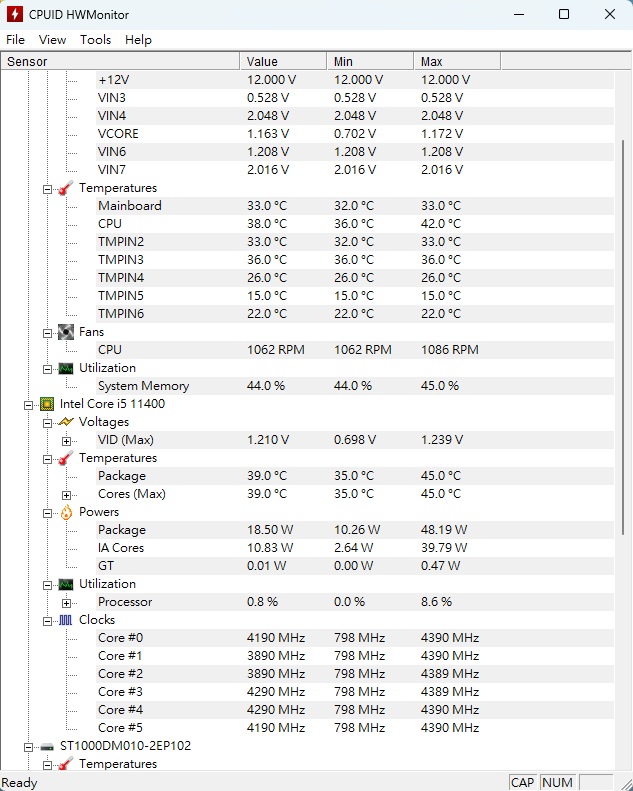Collapse the CPU Utilization section

pyautogui.click(x=47, y=585)
